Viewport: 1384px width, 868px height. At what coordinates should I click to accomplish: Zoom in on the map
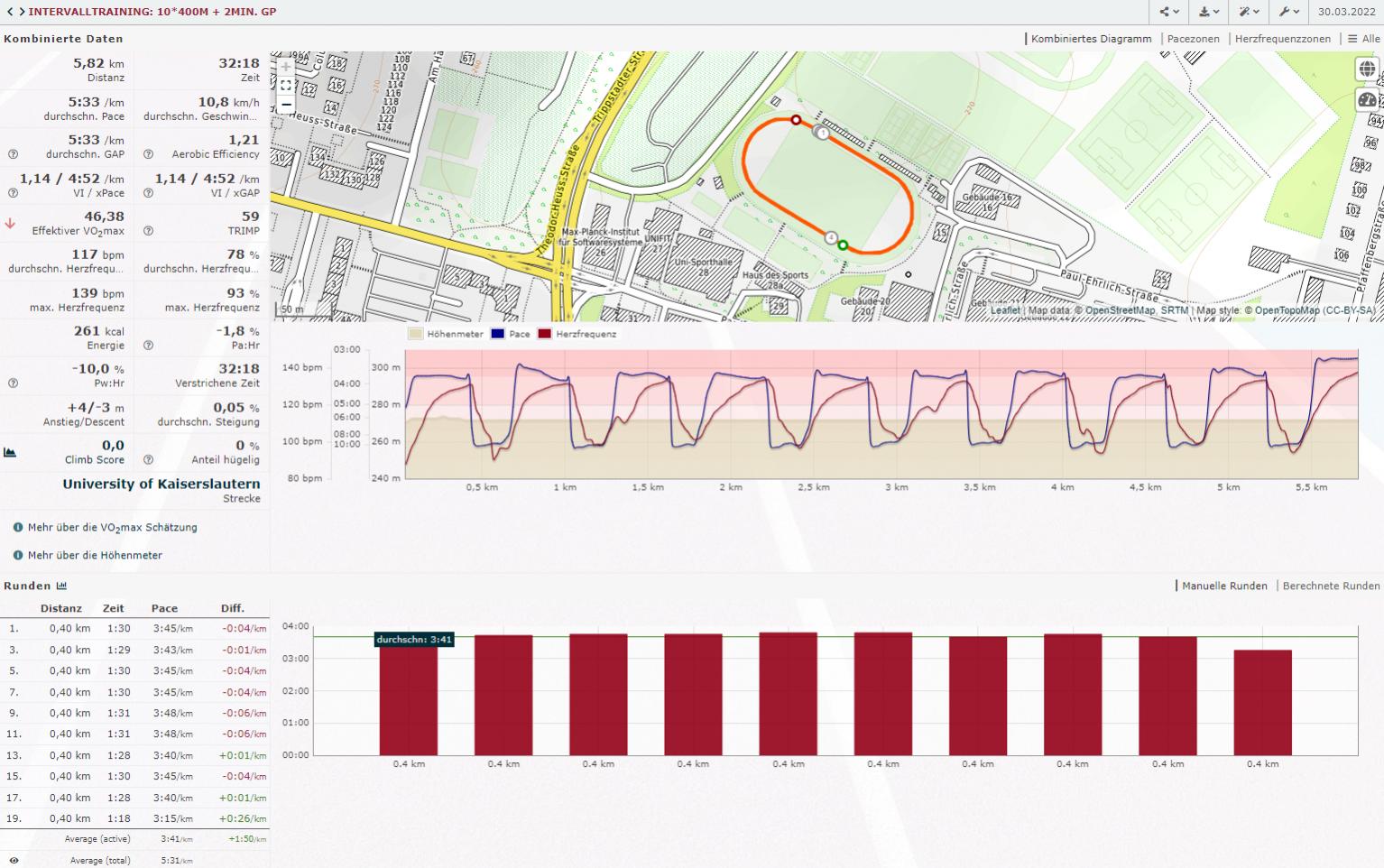point(286,67)
